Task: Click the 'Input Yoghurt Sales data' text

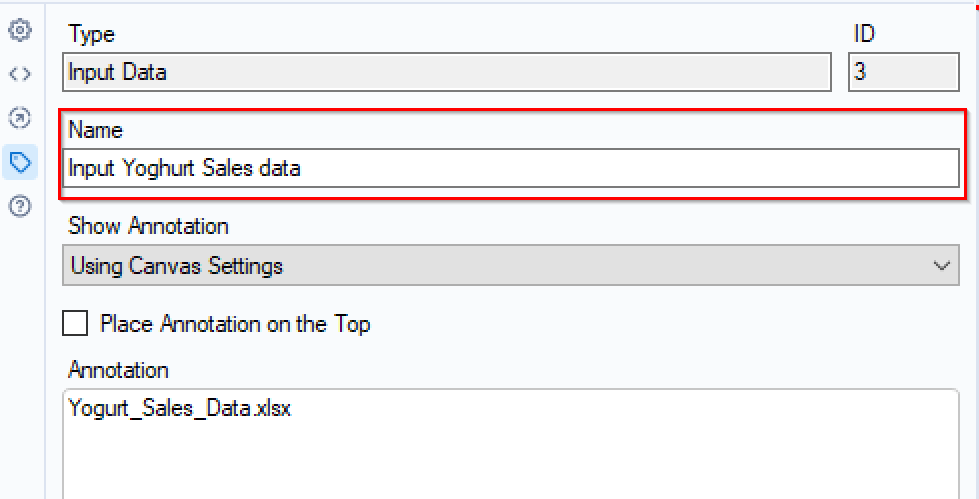Action: (x=185, y=168)
